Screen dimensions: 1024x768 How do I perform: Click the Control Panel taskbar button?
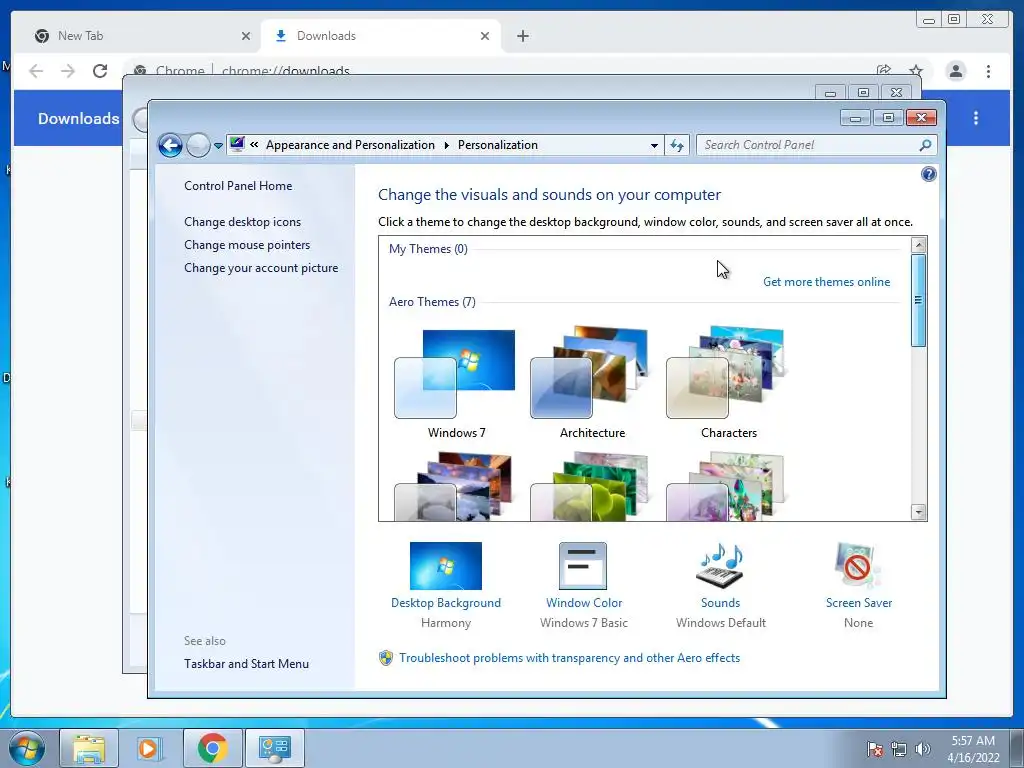[275, 748]
